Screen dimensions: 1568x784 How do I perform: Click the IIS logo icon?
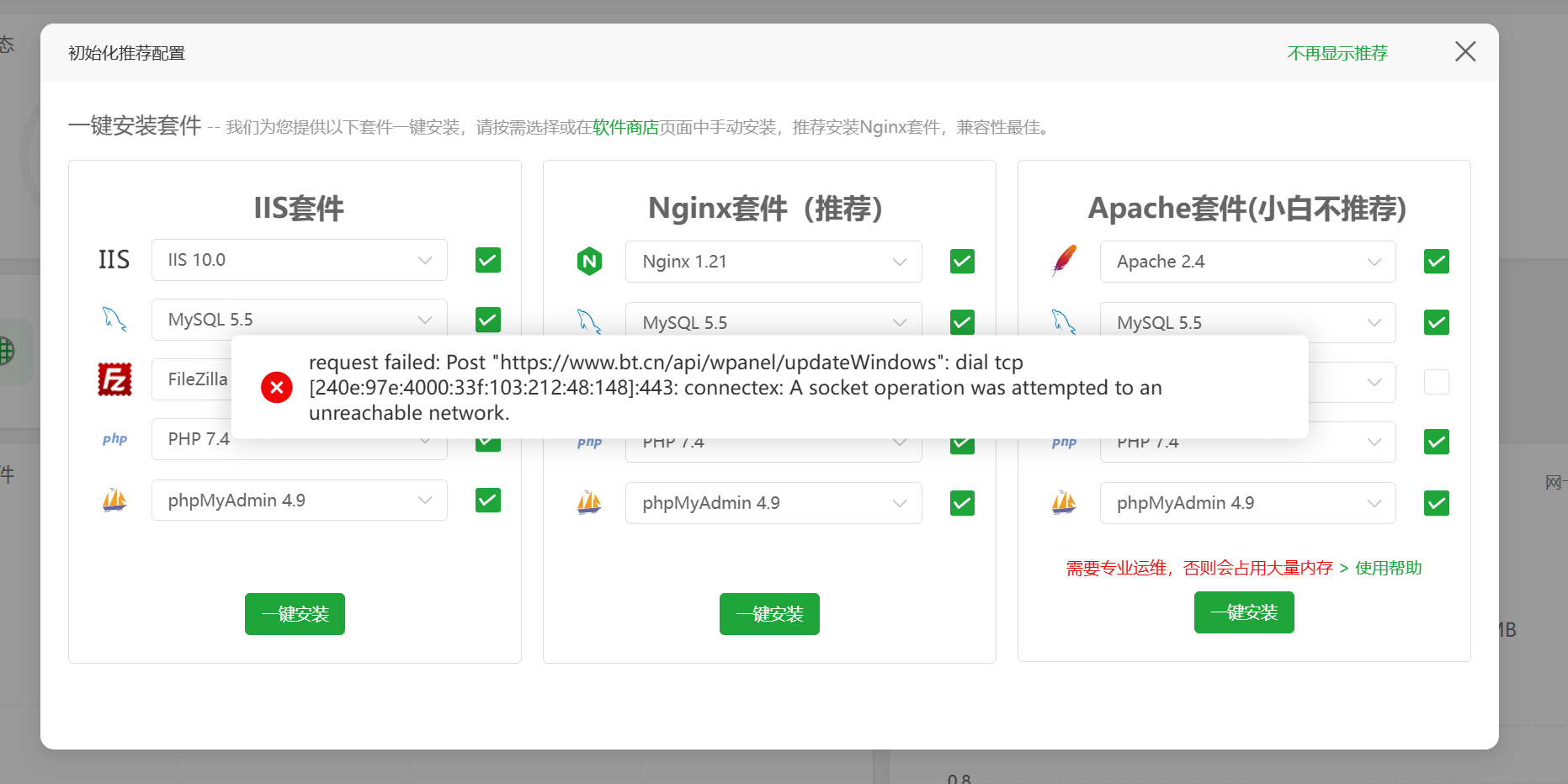(114, 260)
